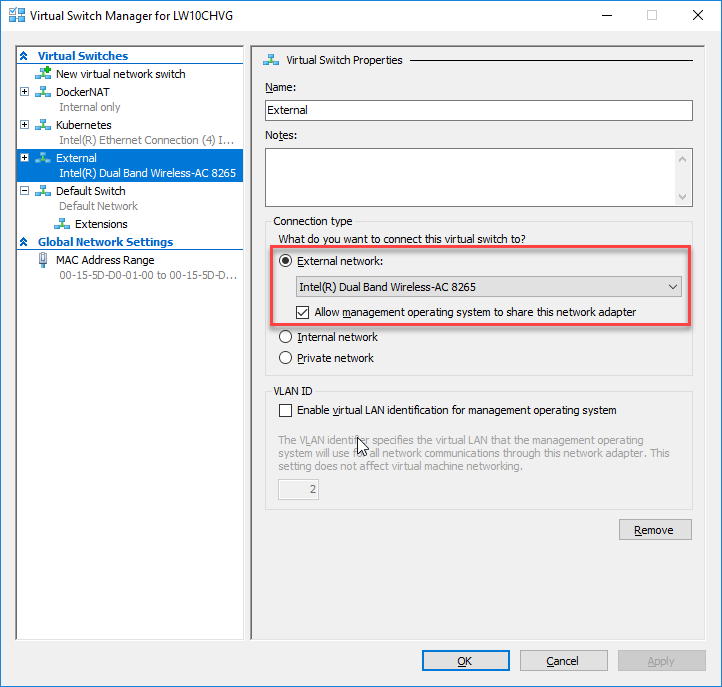Image resolution: width=722 pixels, height=687 pixels.
Task: Click the 'Intel(R) Ethernet Connection (4)' subtitle
Action: [x=146, y=140]
